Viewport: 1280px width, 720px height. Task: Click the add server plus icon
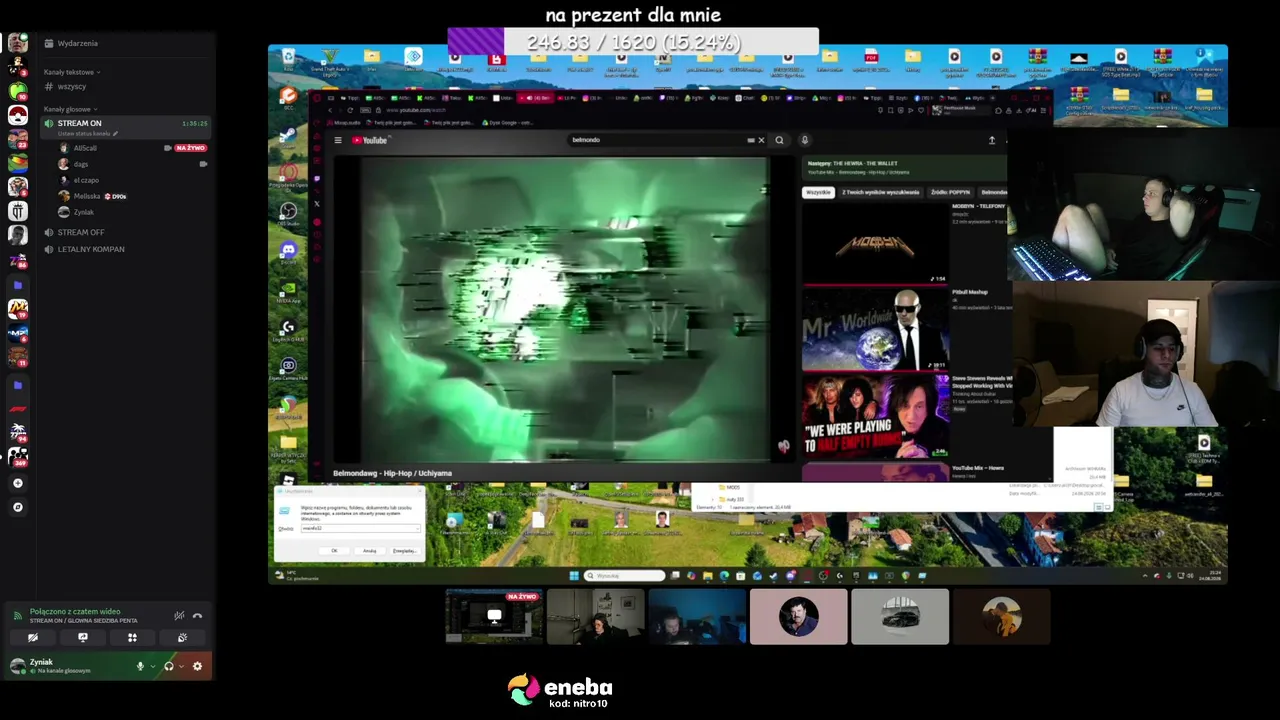click(x=18, y=483)
